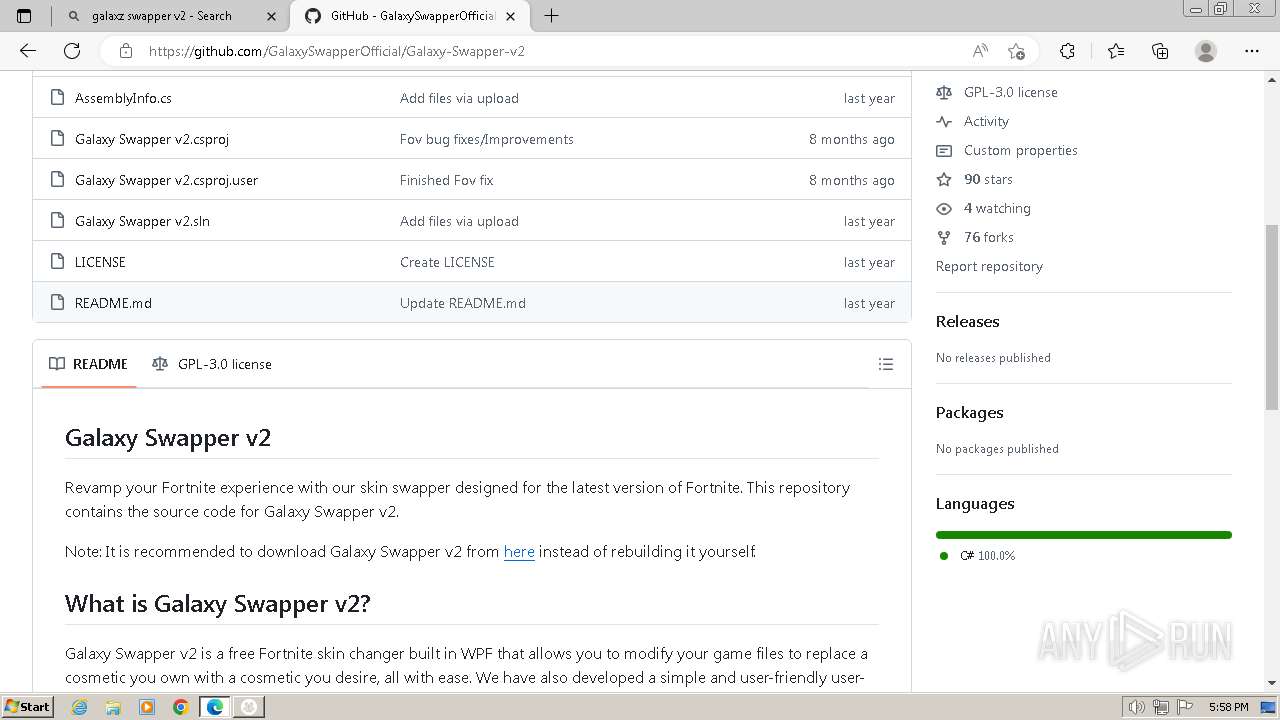Launch Chrome from taskbar
This screenshot has width=1280, height=720.
[180, 707]
